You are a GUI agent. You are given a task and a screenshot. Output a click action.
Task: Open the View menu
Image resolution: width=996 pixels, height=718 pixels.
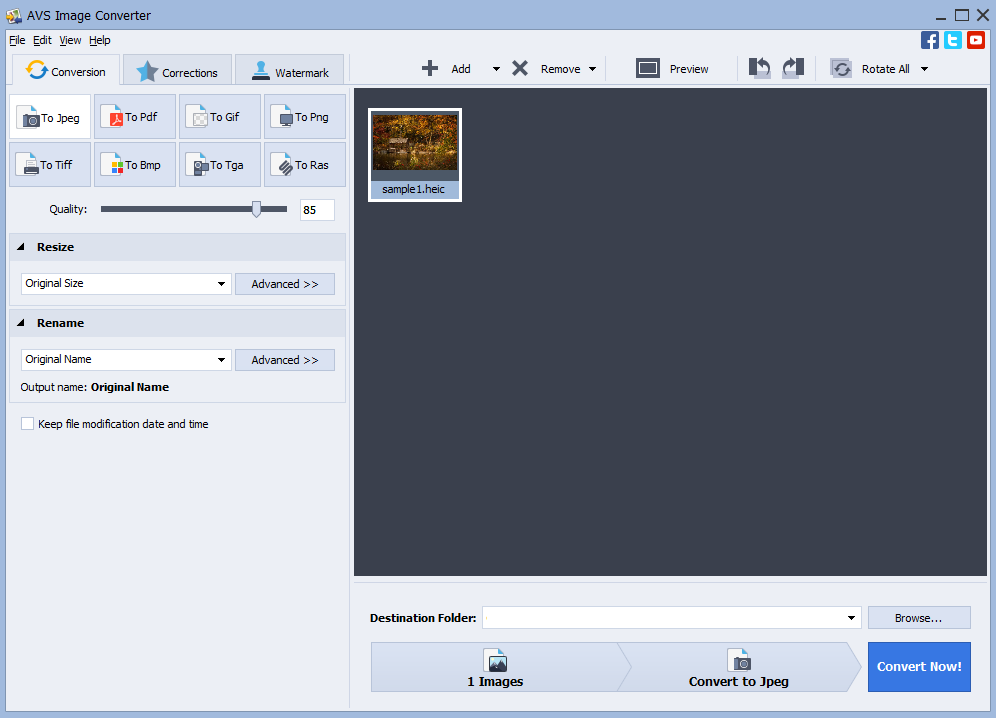pyautogui.click(x=70, y=40)
